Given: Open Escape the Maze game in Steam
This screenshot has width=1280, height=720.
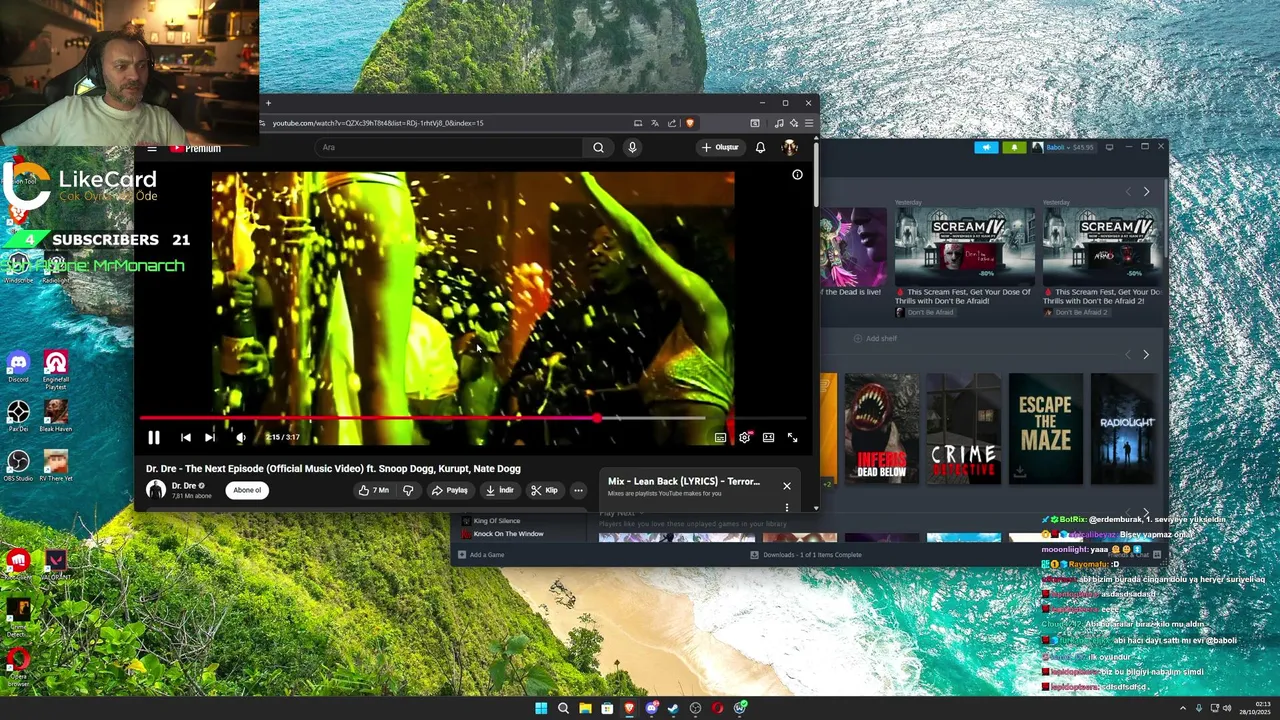Looking at the screenshot, I should (x=1046, y=429).
